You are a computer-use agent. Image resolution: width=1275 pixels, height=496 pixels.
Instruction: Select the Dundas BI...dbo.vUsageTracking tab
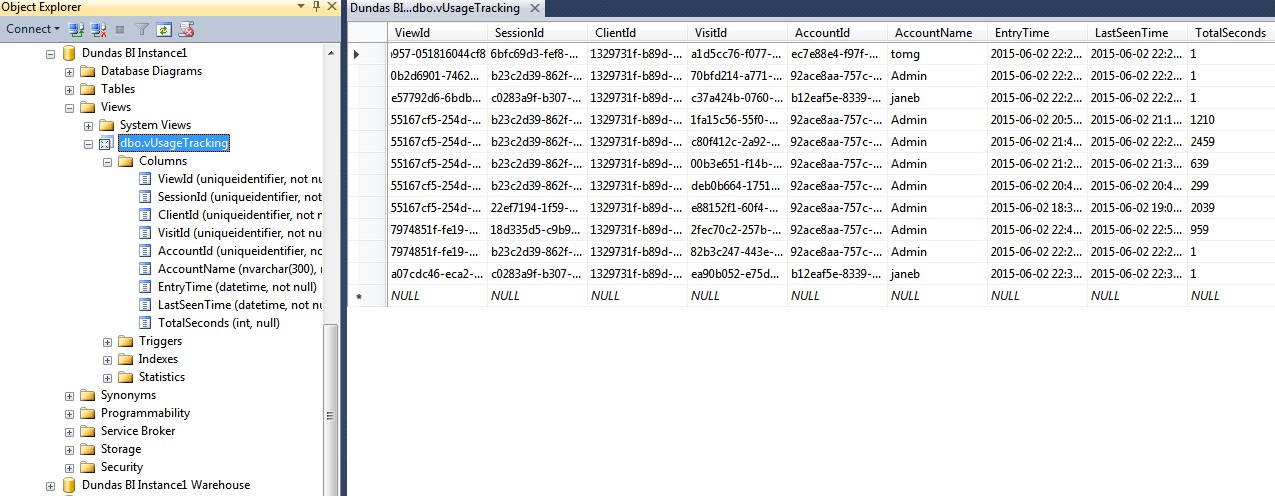[435, 8]
